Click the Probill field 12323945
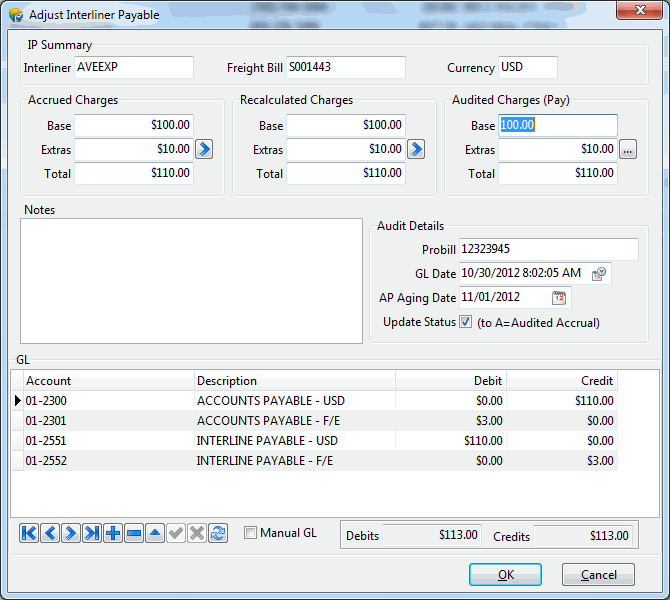Viewport: 670px width, 600px height. [549, 249]
